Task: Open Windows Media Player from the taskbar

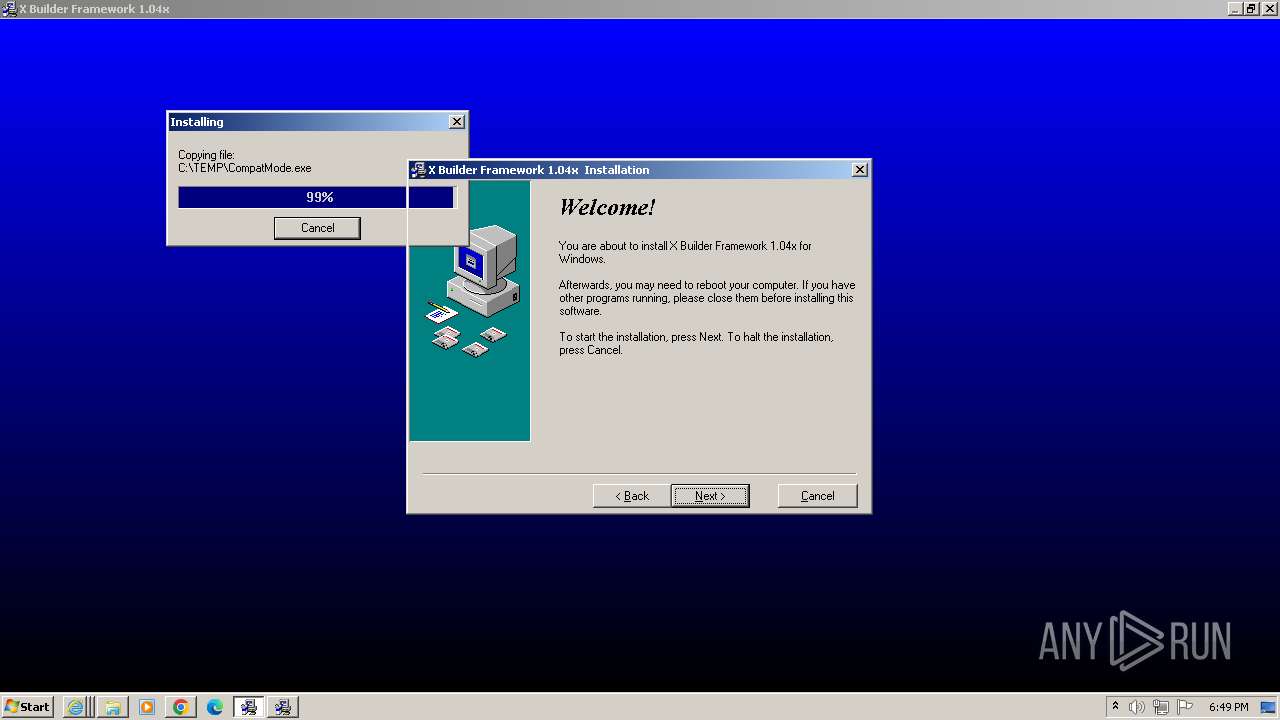Action: point(147,707)
